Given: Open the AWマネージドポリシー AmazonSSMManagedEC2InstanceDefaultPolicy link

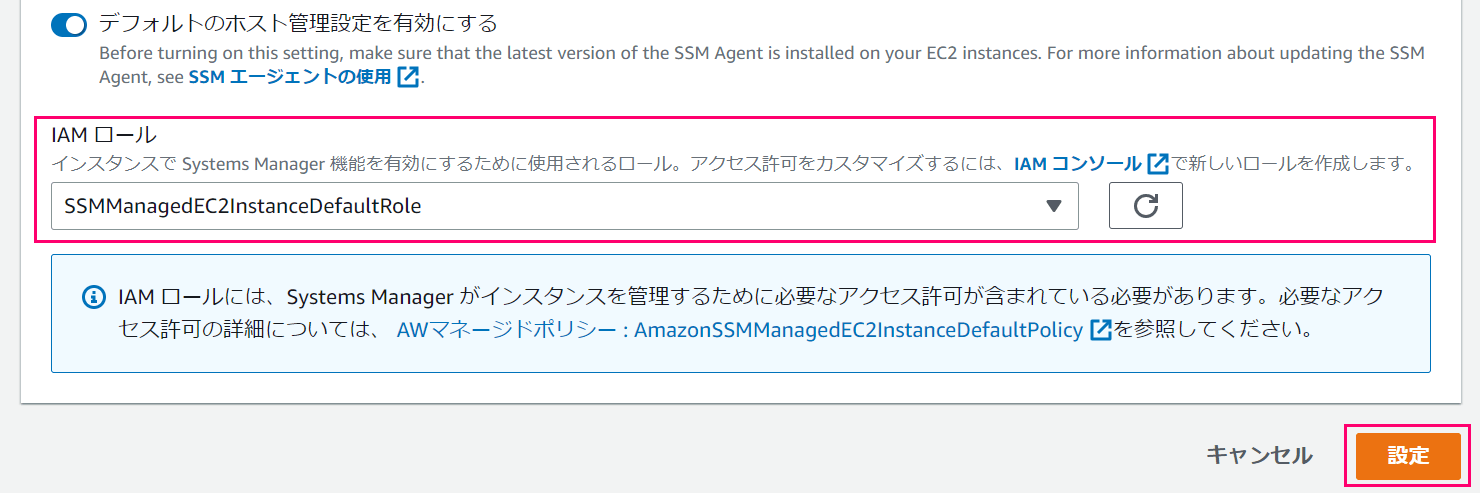Looking at the screenshot, I should 740,330.
